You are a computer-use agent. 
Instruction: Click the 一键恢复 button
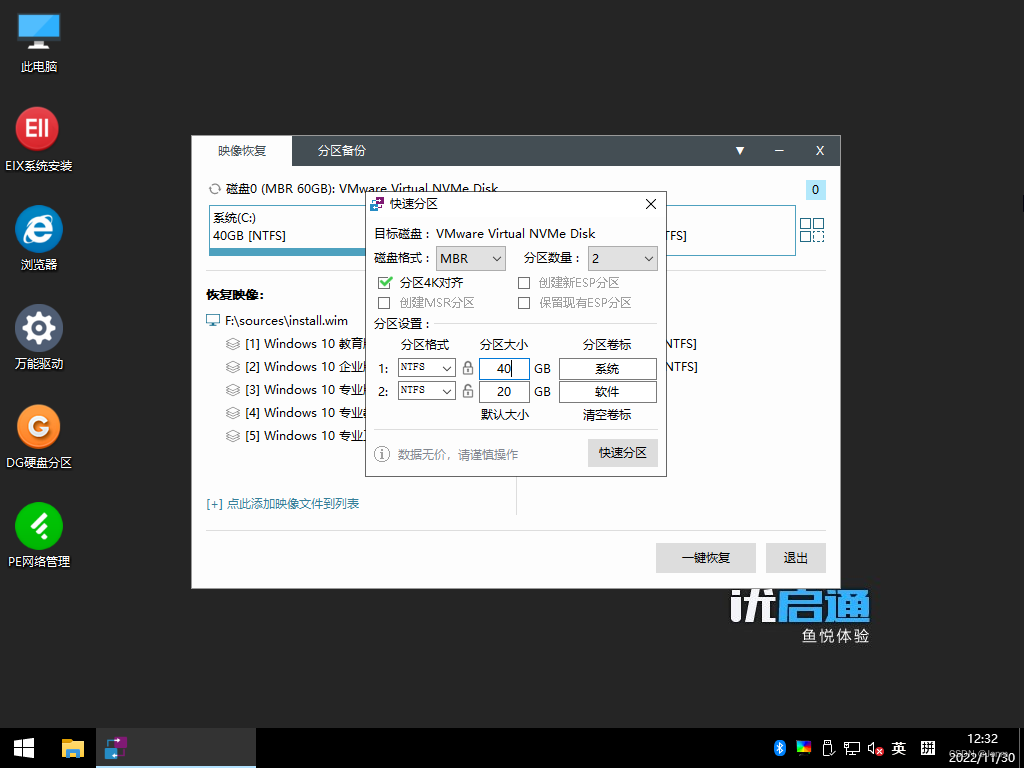point(705,558)
